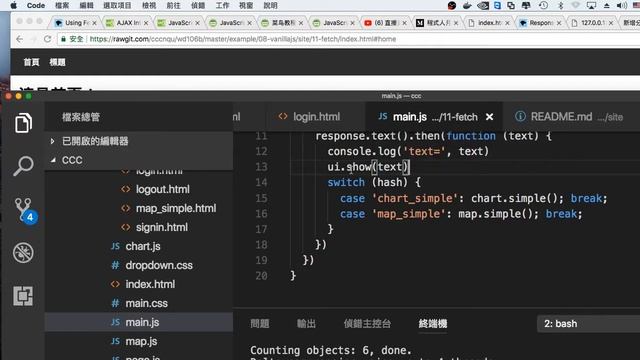
Task: Click line number 15 in editor
Action: (261, 198)
